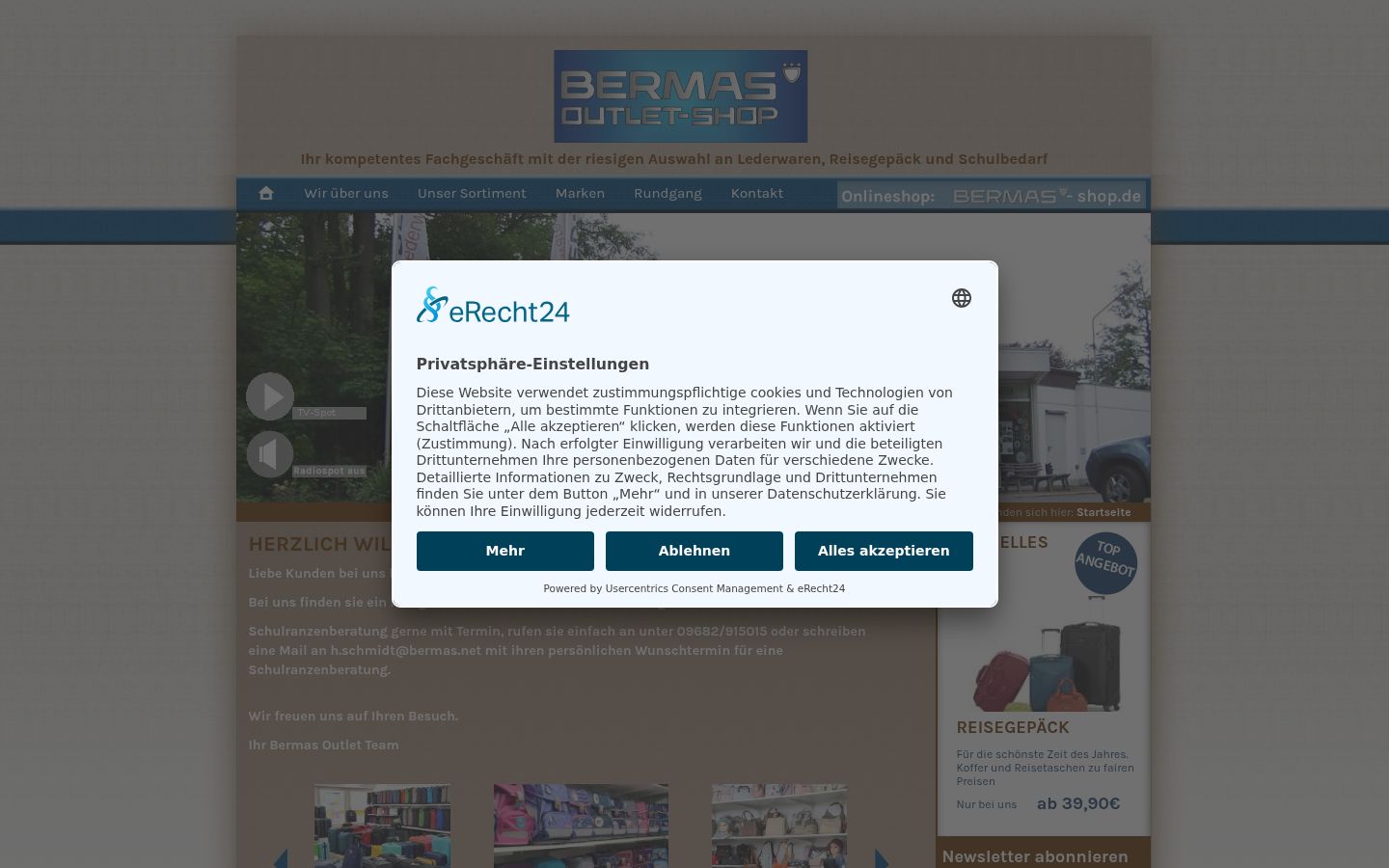Show next carousel images with right arrow
The width and height of the screenshot is (1389, 868).
pyautogui.click(x=882, y=860)
